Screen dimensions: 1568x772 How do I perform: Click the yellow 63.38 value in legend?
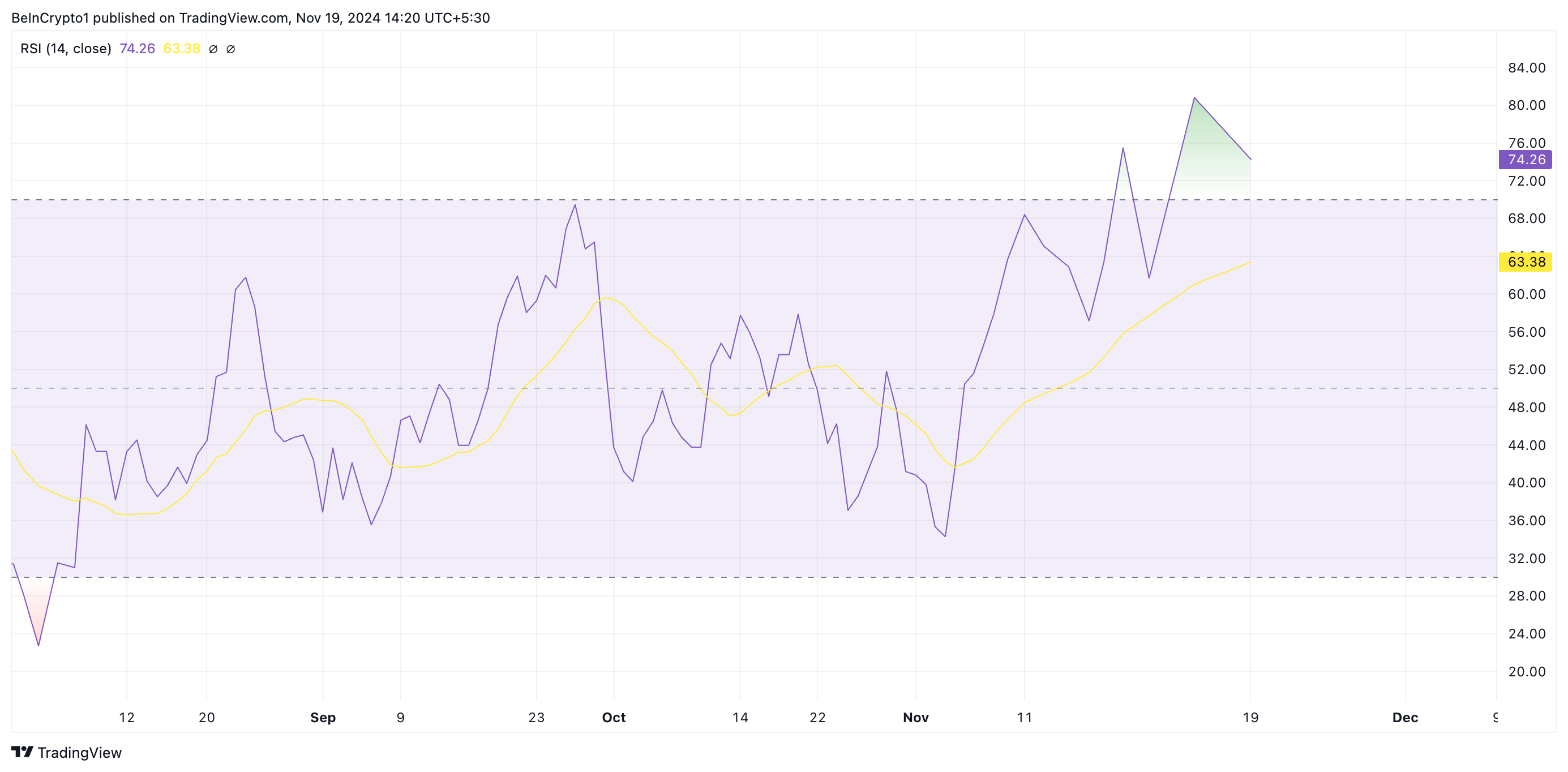[x=181, y=49]
